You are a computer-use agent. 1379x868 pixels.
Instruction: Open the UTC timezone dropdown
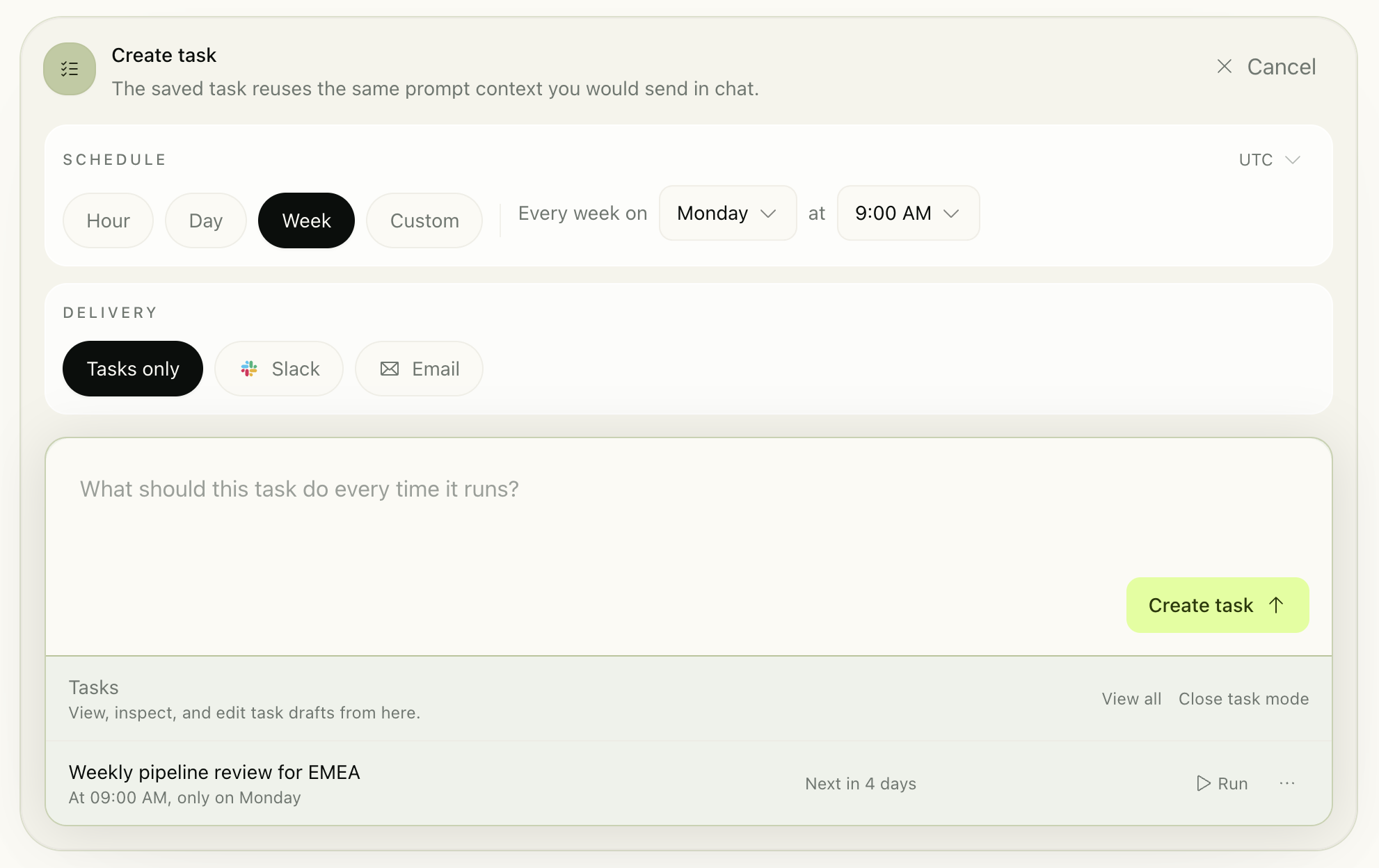coord(1270,160)
